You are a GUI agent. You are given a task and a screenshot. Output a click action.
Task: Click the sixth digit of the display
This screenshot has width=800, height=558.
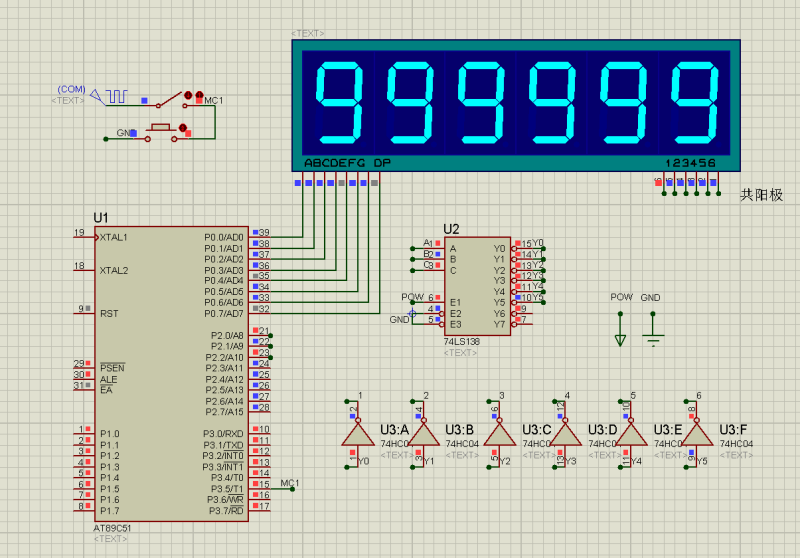coord(694,103)
